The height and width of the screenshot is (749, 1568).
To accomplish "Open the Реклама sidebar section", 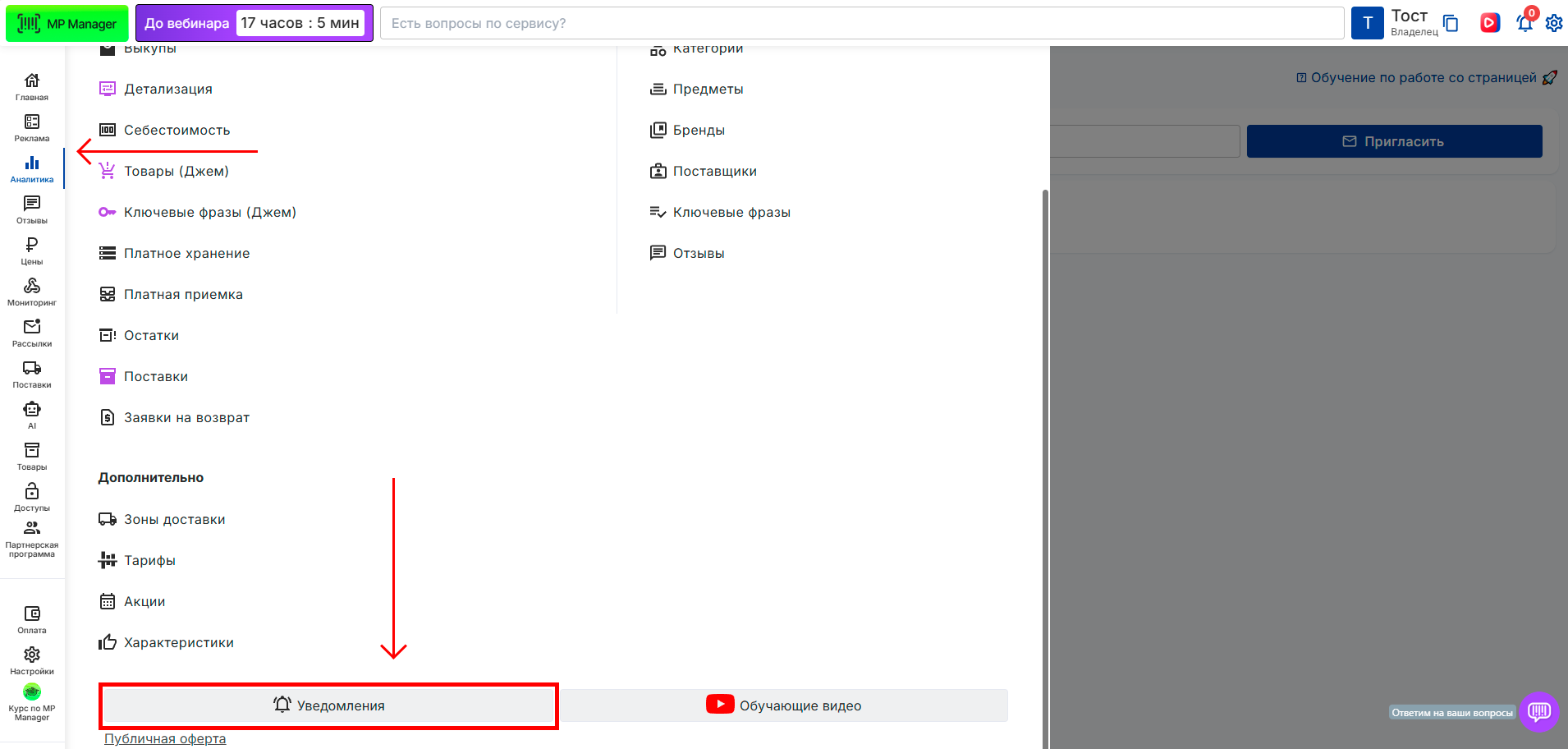I will (32, 126).
